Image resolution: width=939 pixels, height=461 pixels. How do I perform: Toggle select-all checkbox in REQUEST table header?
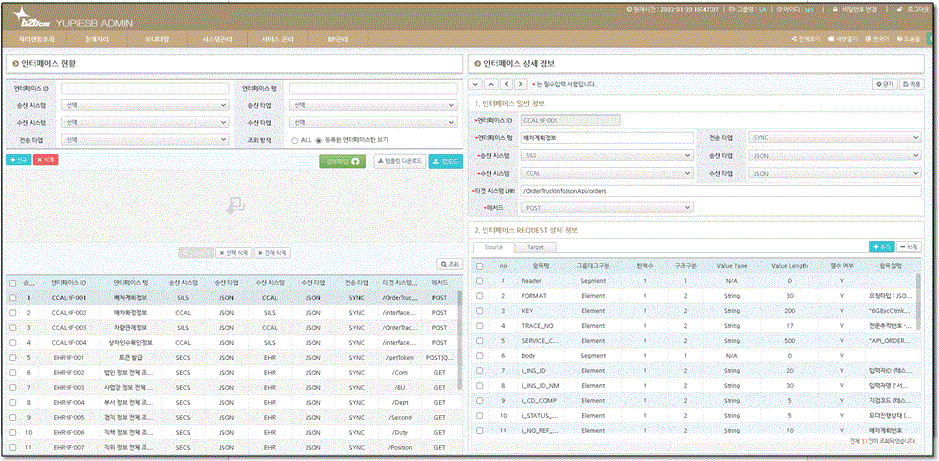480,266
